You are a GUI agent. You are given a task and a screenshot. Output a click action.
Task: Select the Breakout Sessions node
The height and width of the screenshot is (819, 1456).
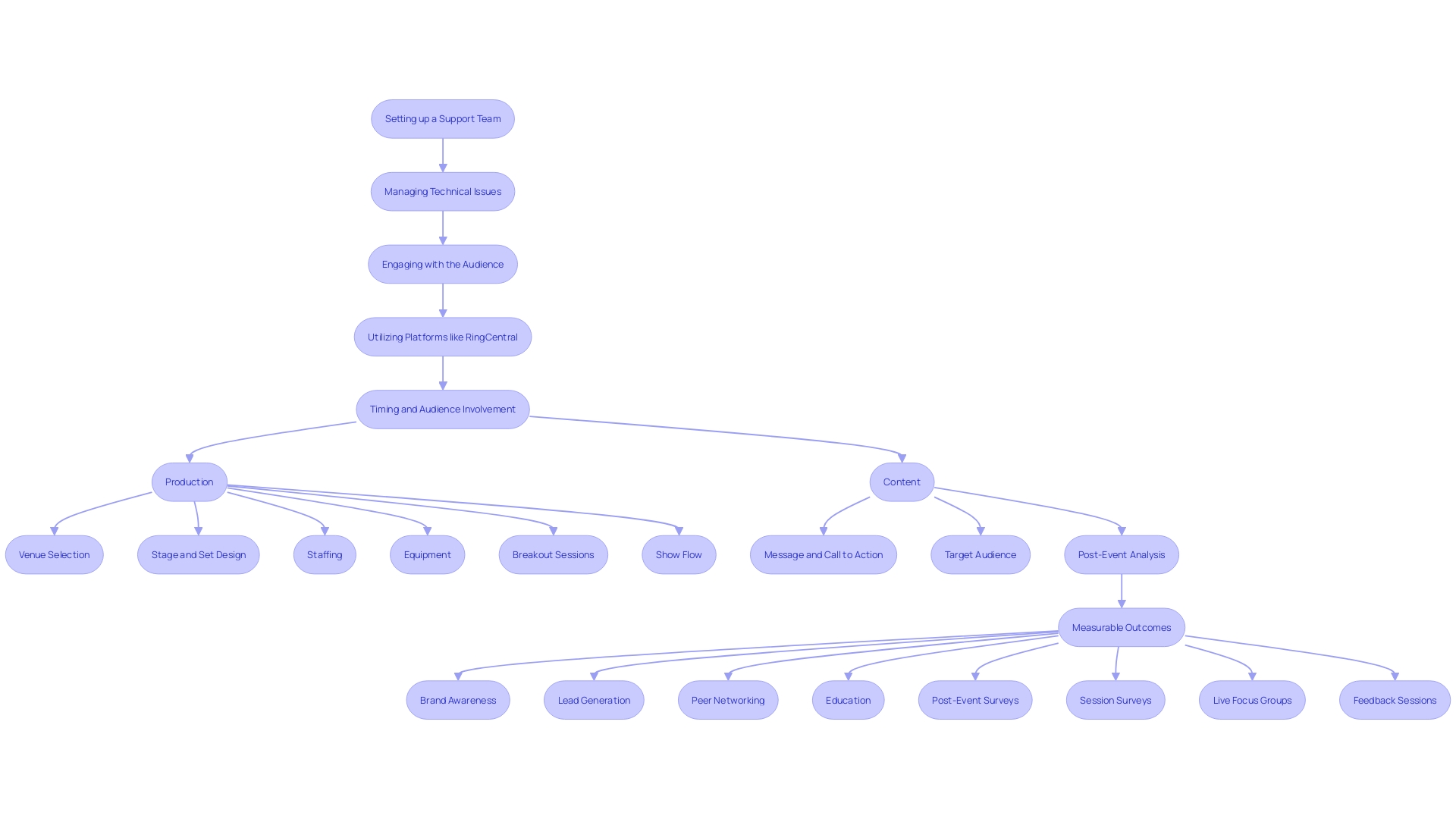point(552,554)
